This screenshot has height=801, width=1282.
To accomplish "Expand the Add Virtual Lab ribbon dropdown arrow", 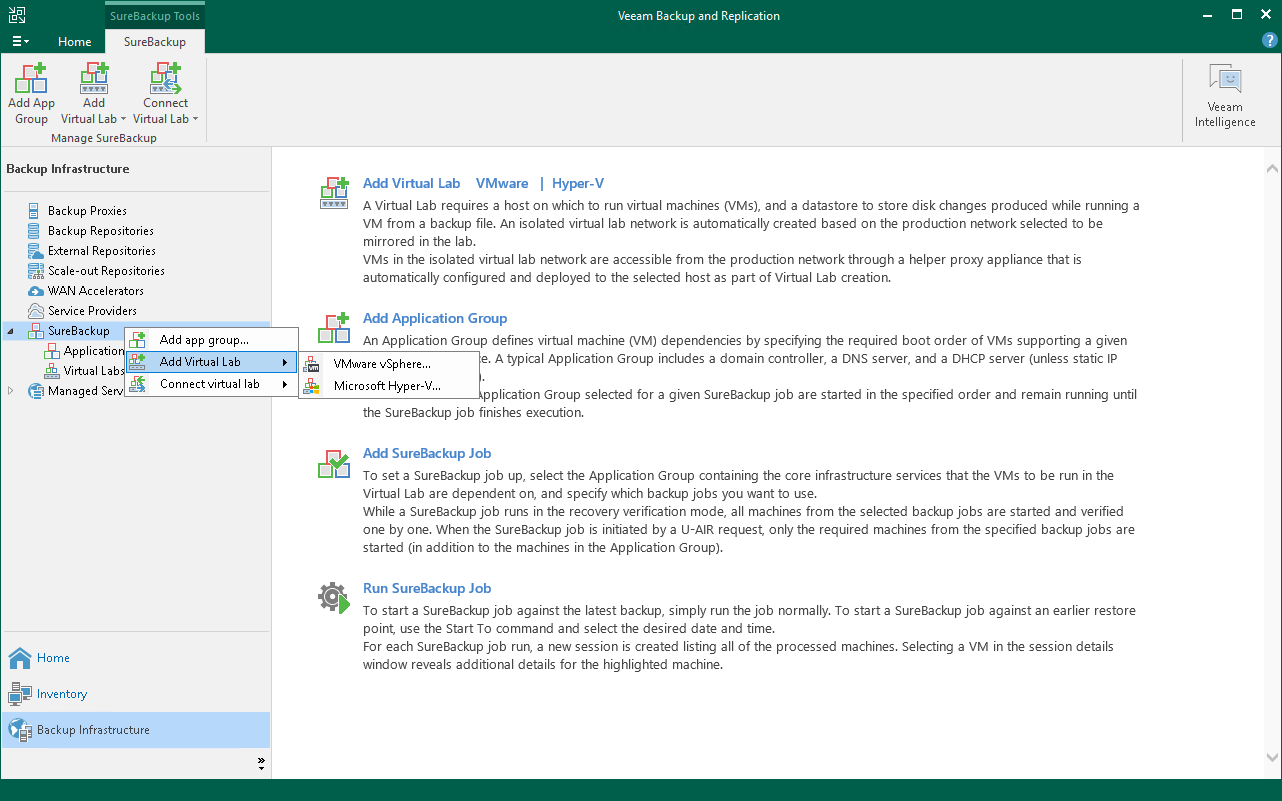I will pyautogui.click(x=123, y=119).
